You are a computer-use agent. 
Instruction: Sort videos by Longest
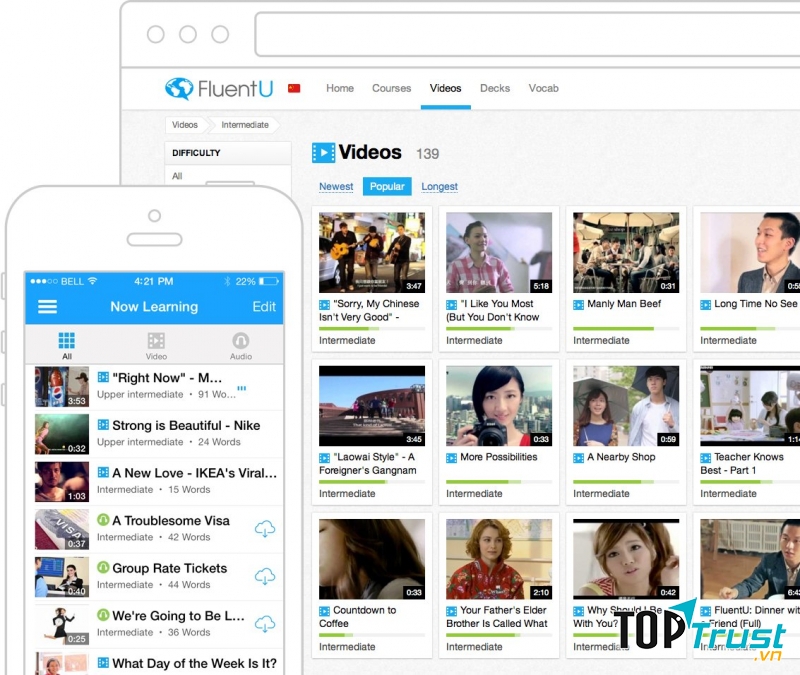439,186
